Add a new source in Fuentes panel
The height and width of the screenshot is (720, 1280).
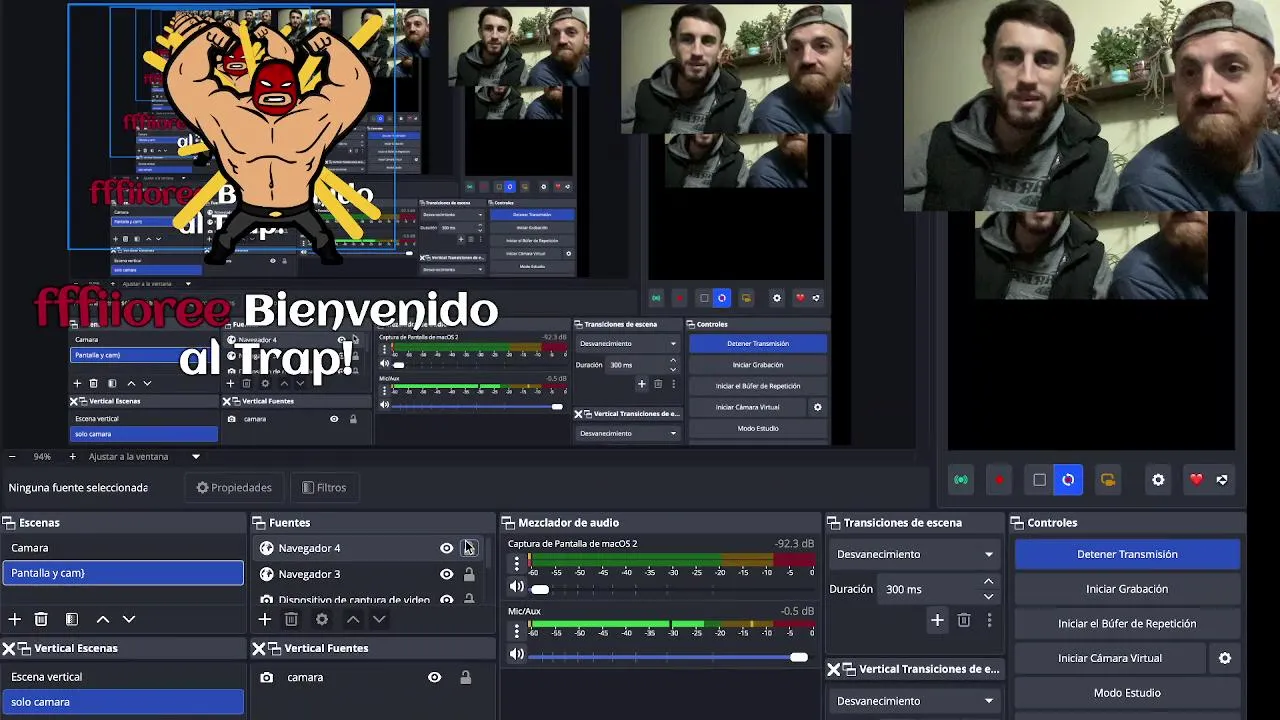pos(264,620)
